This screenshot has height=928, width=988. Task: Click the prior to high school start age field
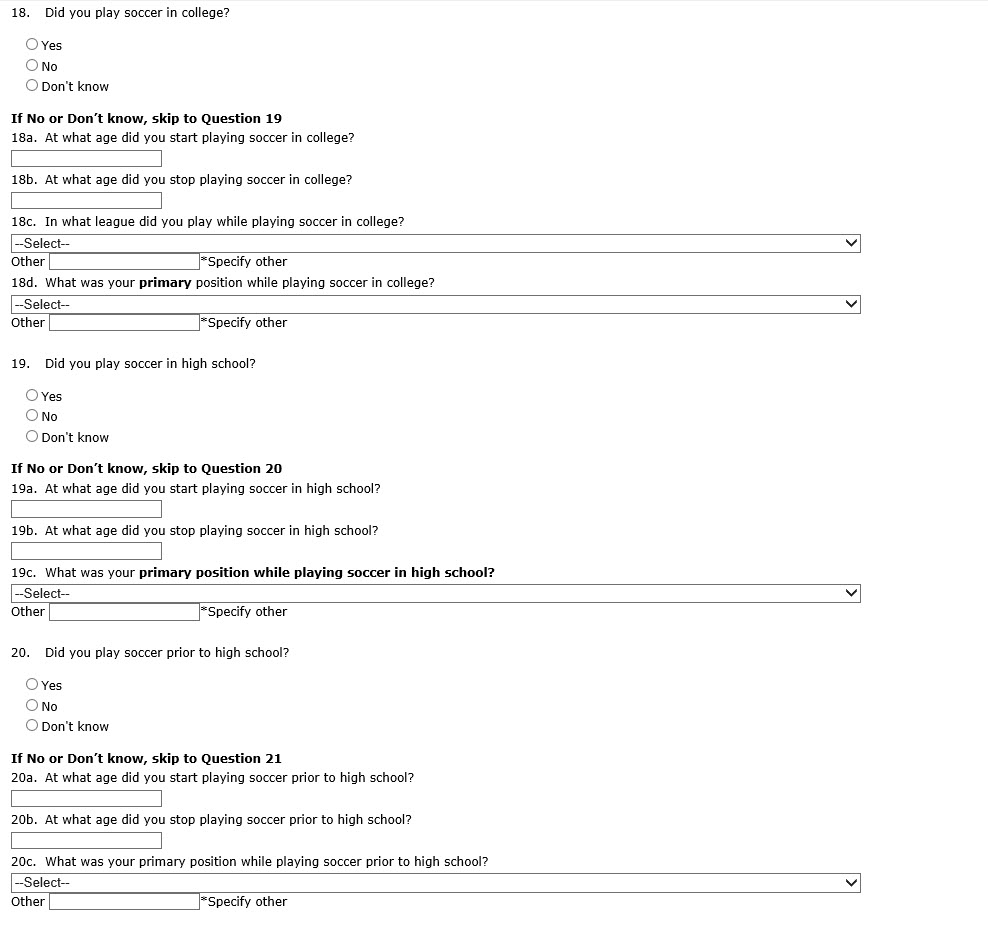[86, 798]
